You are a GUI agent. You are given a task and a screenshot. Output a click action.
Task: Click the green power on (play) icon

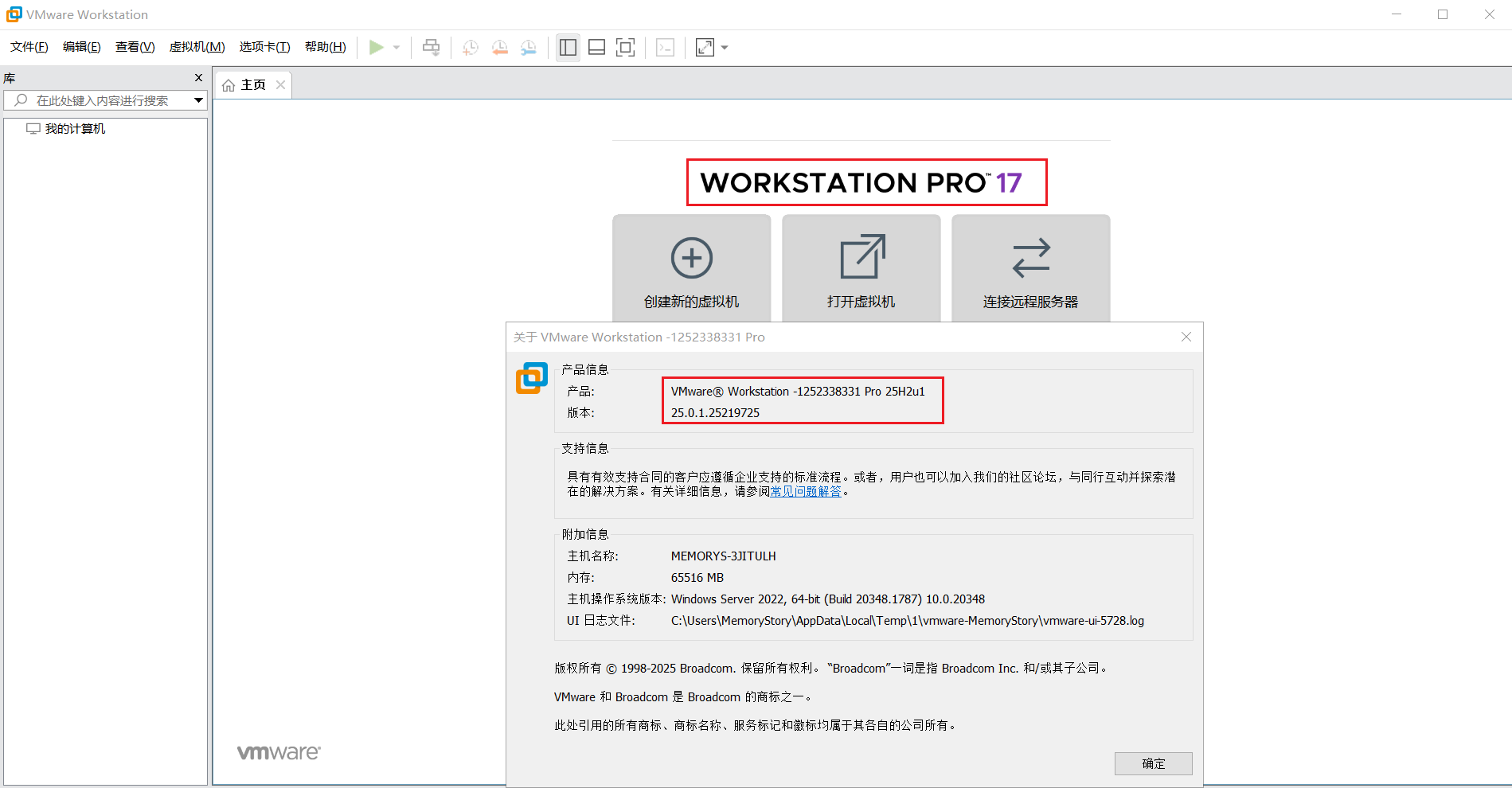click(x=376, y=48)
